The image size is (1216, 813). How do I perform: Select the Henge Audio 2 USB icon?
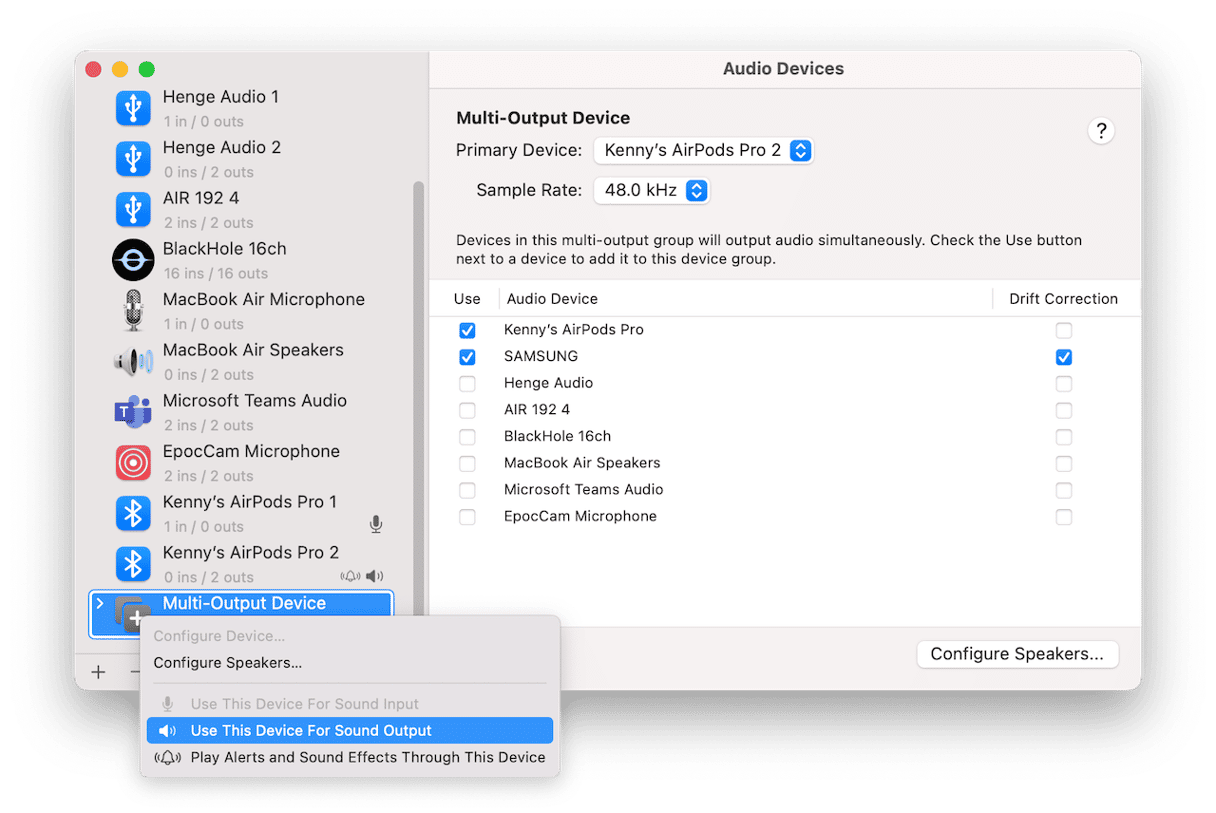coord(133,159)
